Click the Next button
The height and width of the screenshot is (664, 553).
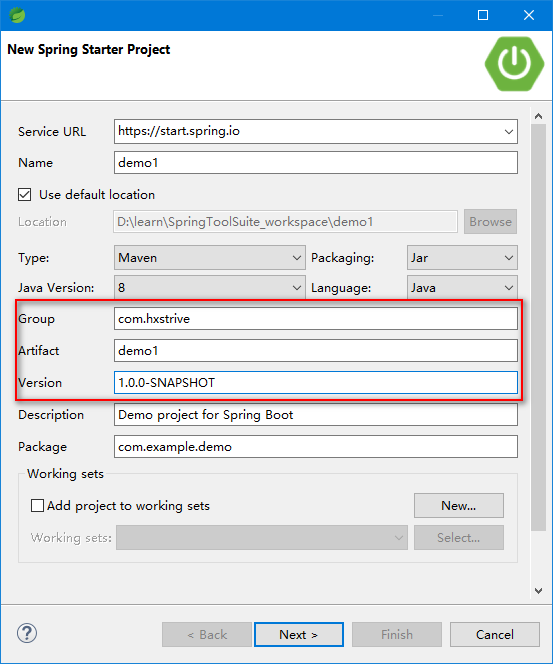[x=299, y=634]
